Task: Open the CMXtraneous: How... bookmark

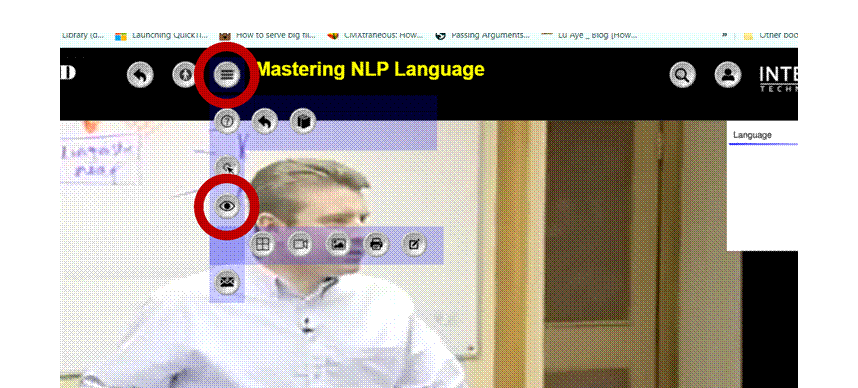Action: 375,36
